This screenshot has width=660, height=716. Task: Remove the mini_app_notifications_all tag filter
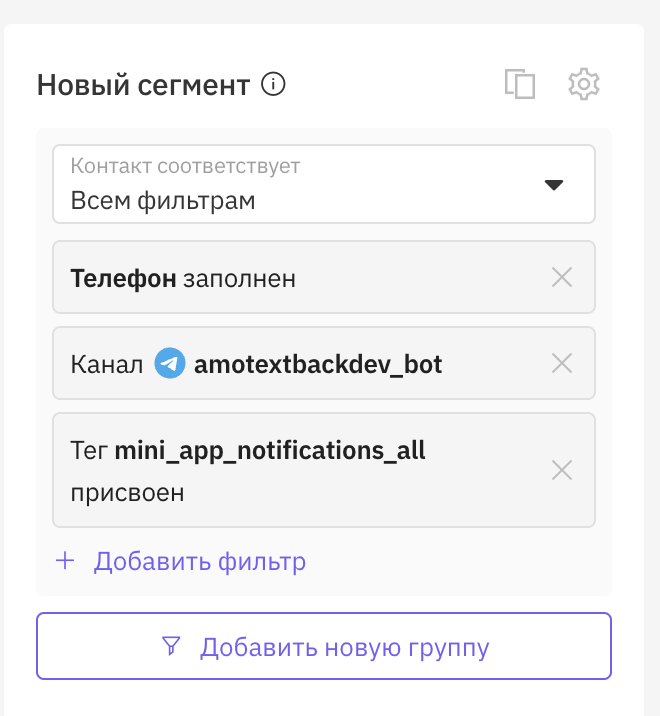(562, 470)
